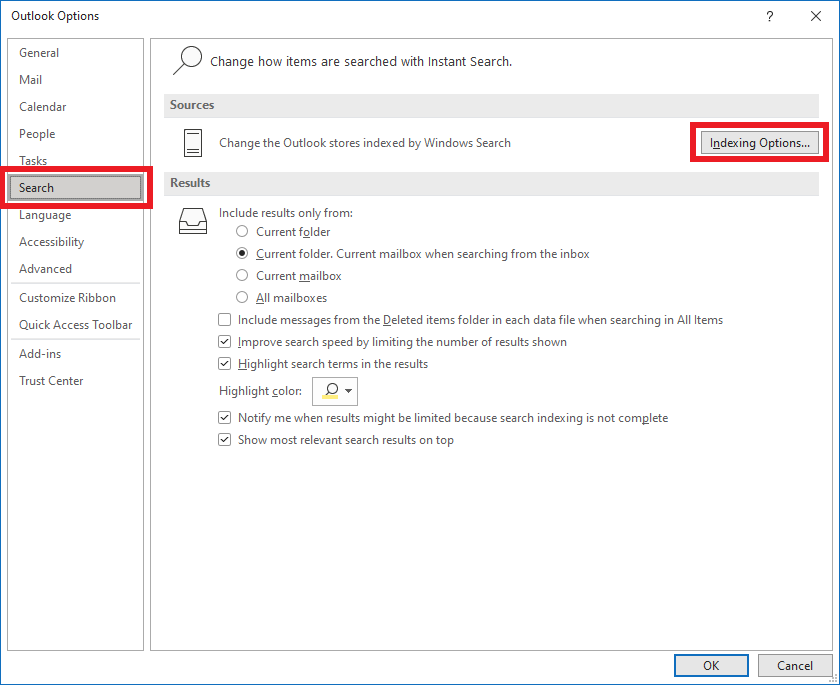Open the Add-ins category
Image resolution: width=840 pixels, height=685 pixels.
pyautogui.click(x=76, y=353)
